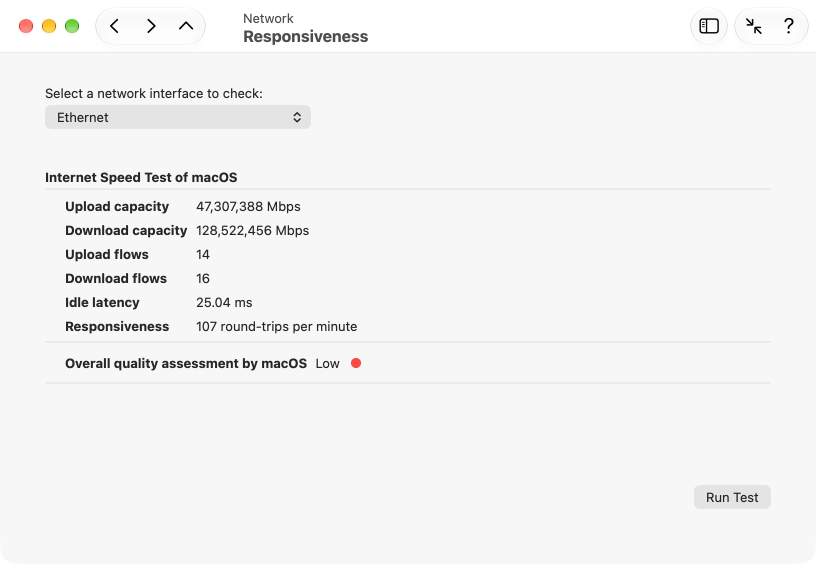Click 'Overall quality assessment by macOS' label
The image size is (816, 564).
(x=186, y=363)
